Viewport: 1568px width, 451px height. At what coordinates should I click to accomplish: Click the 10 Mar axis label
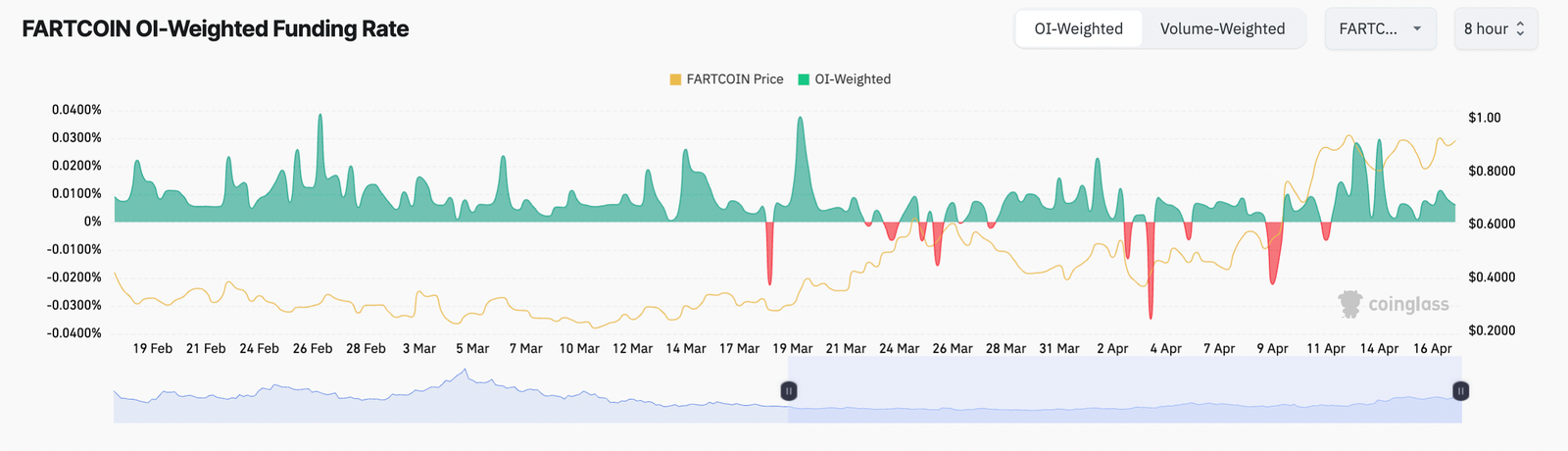point(579,348)
